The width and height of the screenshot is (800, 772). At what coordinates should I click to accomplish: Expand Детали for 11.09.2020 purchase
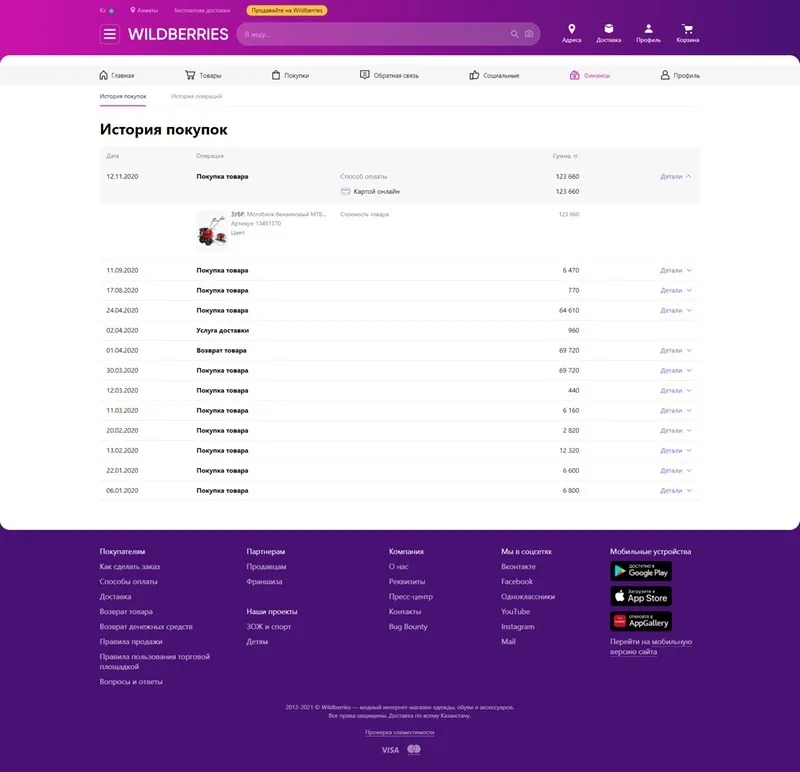tap(676, 270)
